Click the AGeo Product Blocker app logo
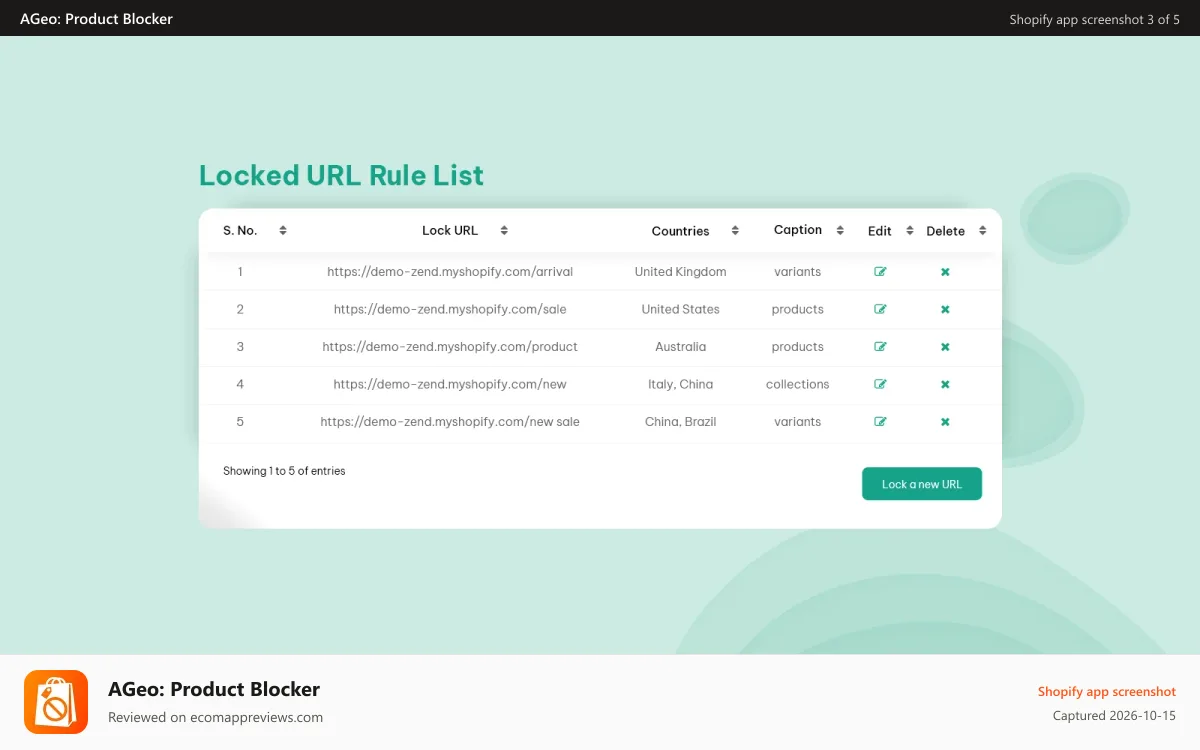The height and width of the screenshot is (750, 1200). (x=56, y=702)
